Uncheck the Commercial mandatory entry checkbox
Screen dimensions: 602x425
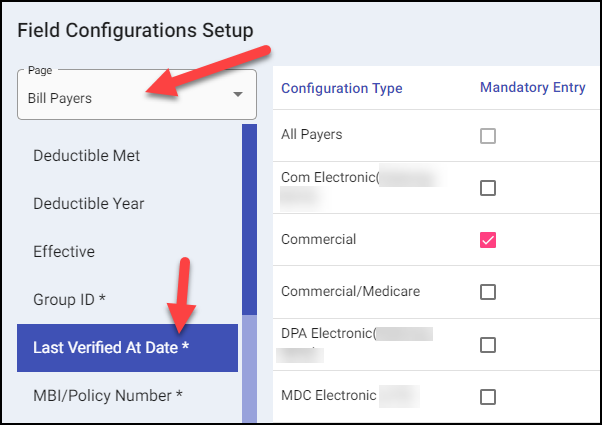pos(488,240)
